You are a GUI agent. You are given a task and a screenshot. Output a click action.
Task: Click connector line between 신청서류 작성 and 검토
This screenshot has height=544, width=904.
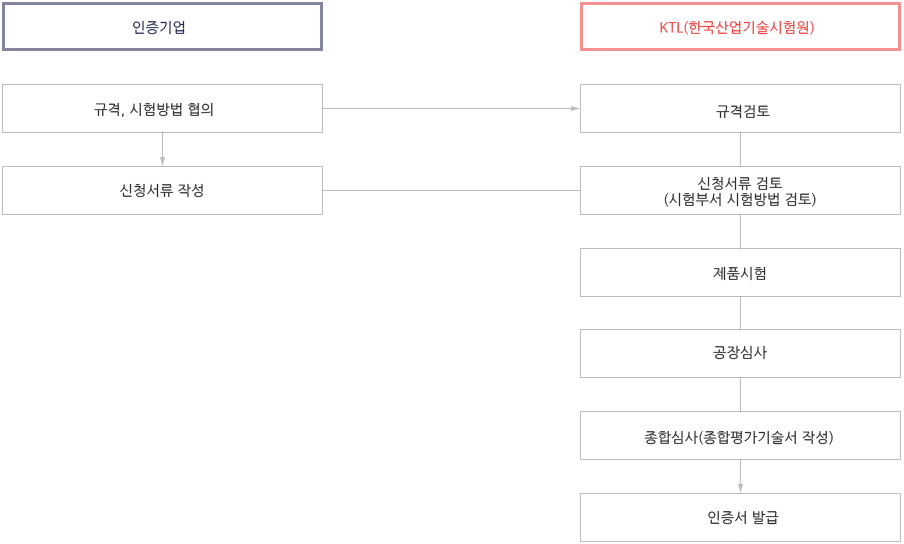[451, 191]
